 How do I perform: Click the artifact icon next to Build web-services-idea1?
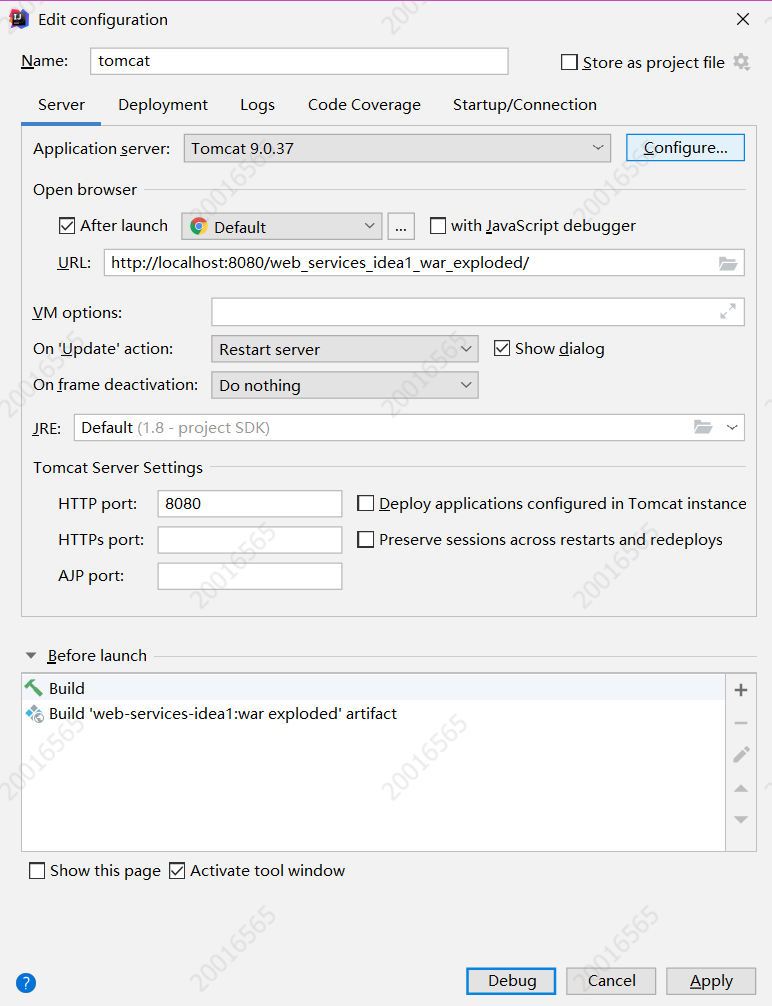34,714
